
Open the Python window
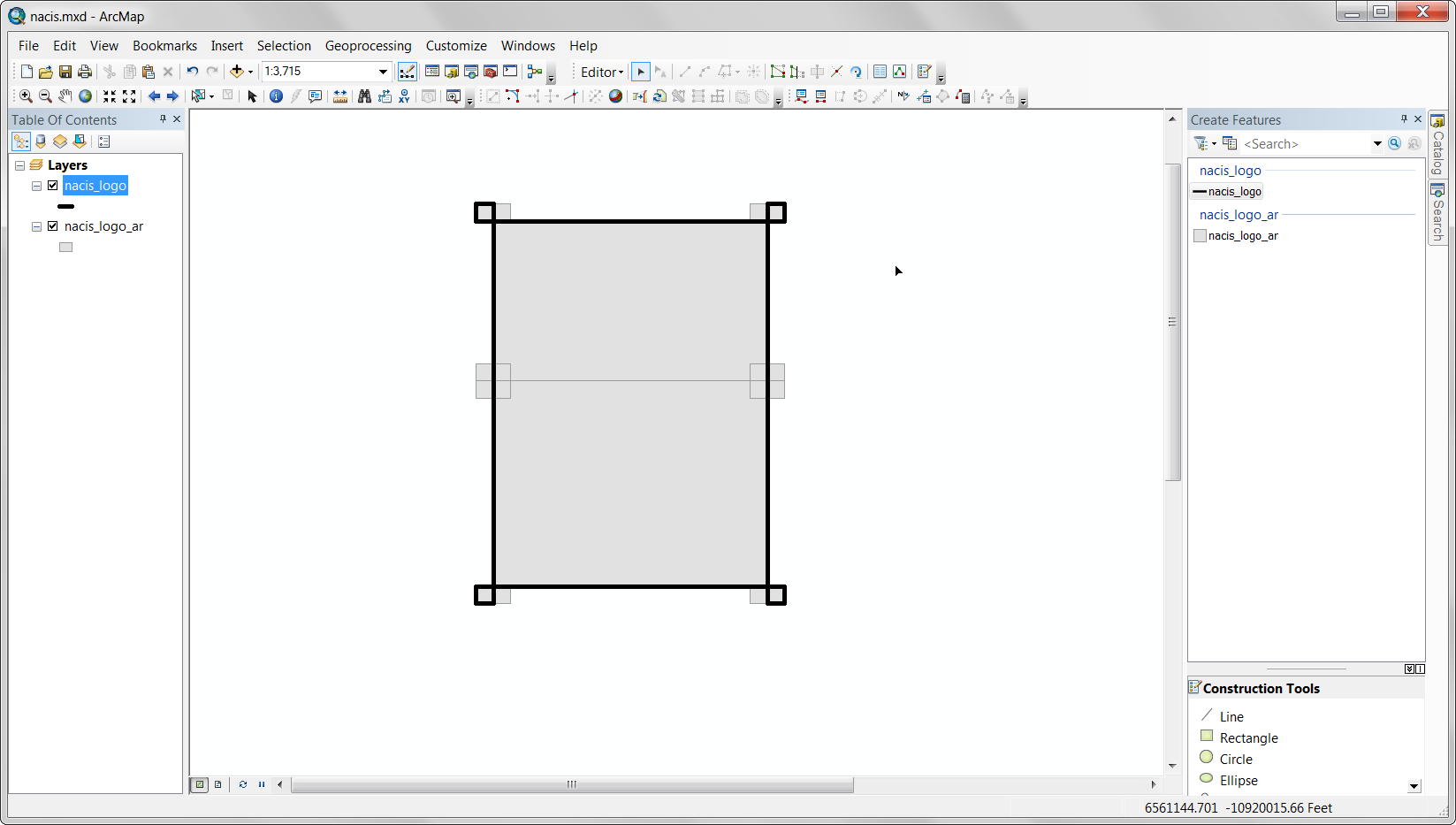point(510,72)
